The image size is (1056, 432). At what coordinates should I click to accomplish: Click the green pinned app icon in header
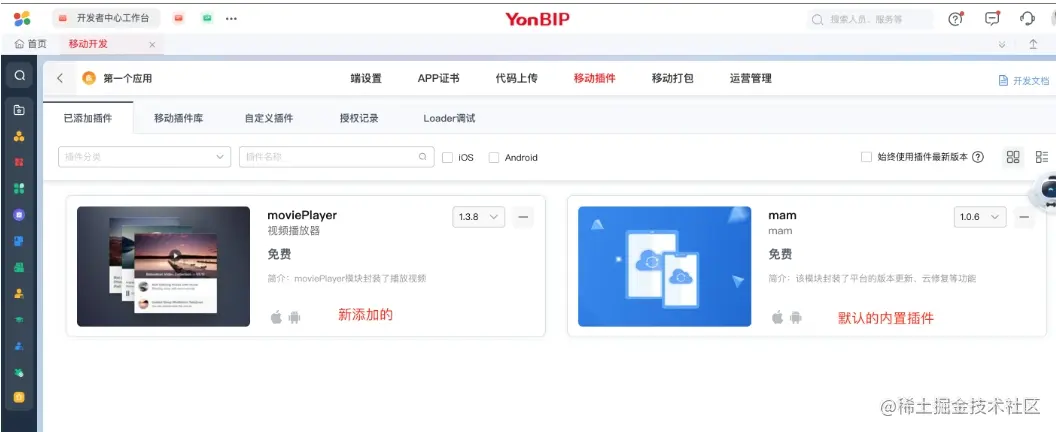point(207,19)
